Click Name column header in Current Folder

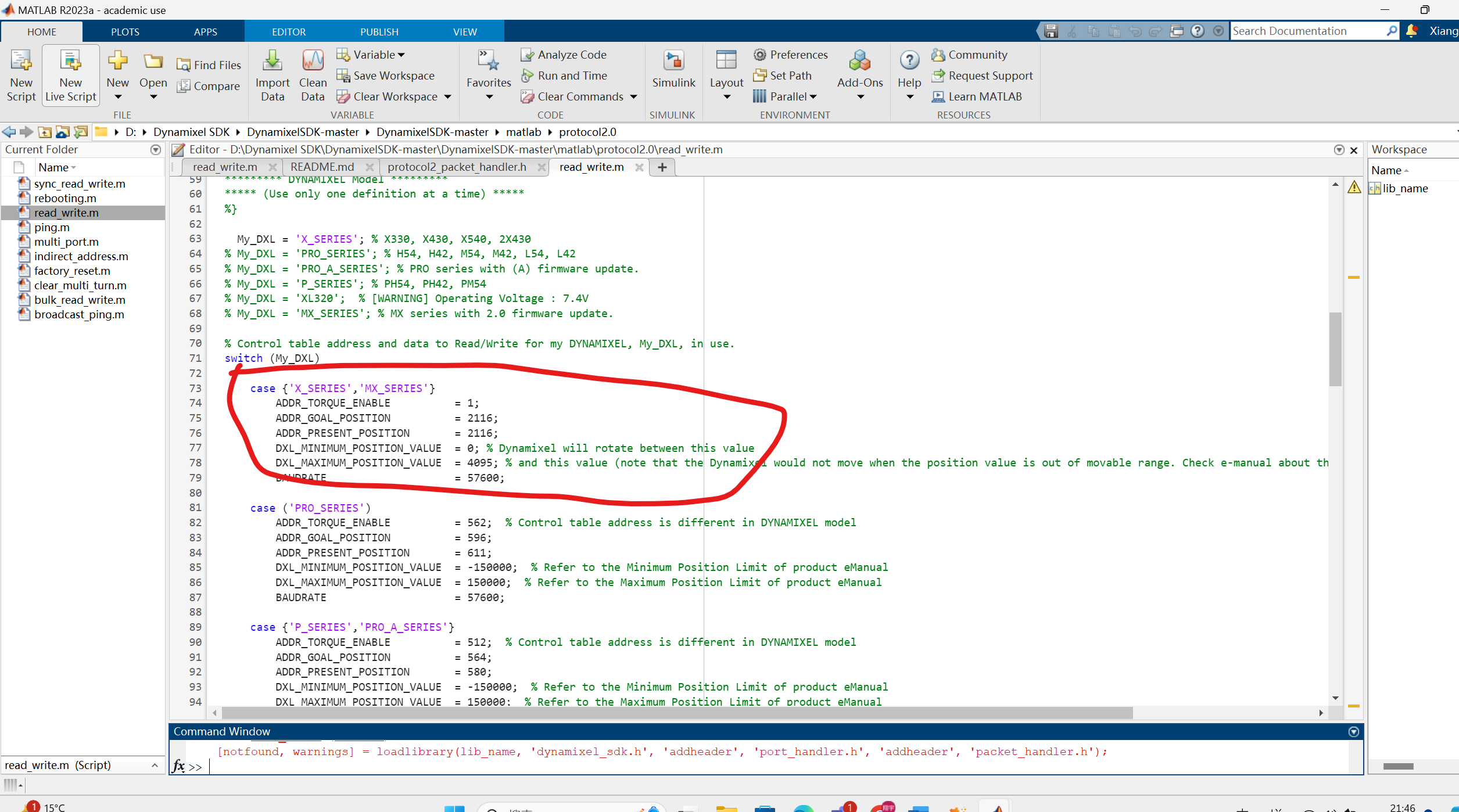[x=53, y=167]
